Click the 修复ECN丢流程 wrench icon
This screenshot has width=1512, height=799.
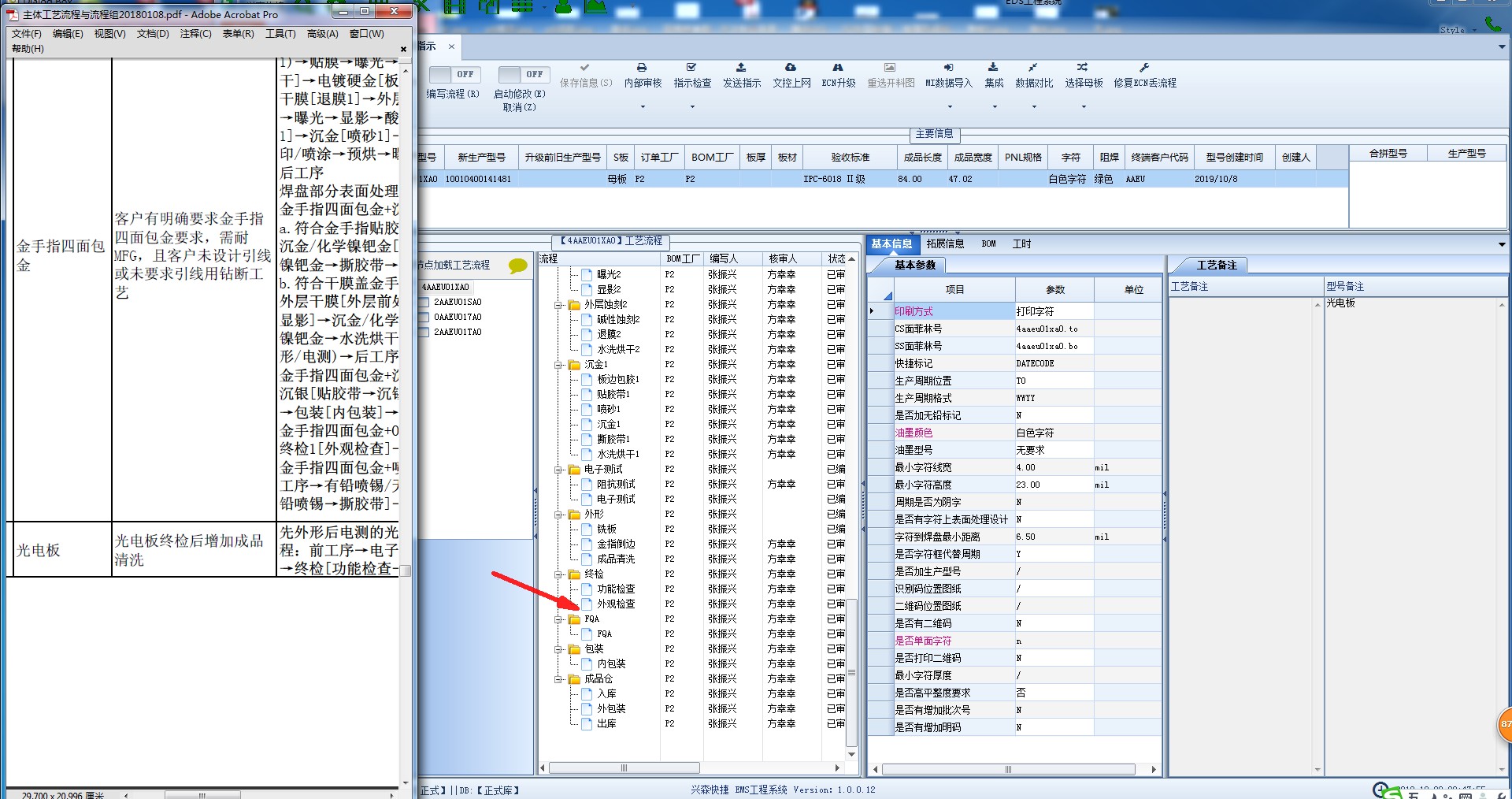coord(1144,68)
